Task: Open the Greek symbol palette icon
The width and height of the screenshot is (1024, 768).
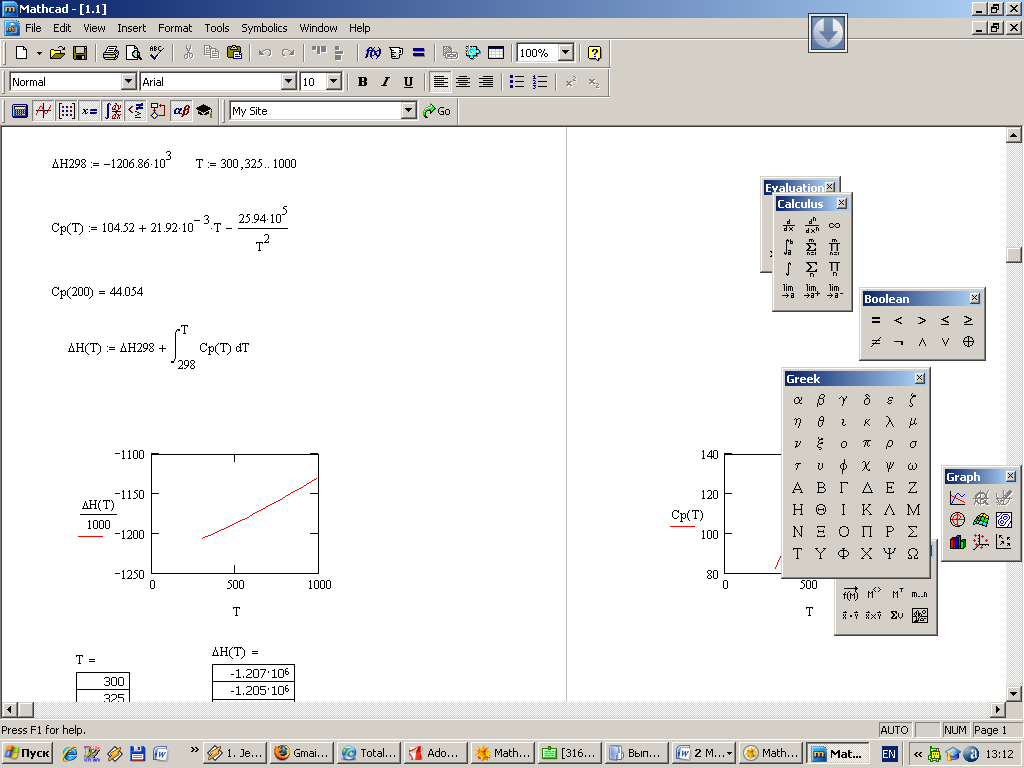Action: [181, 111]
